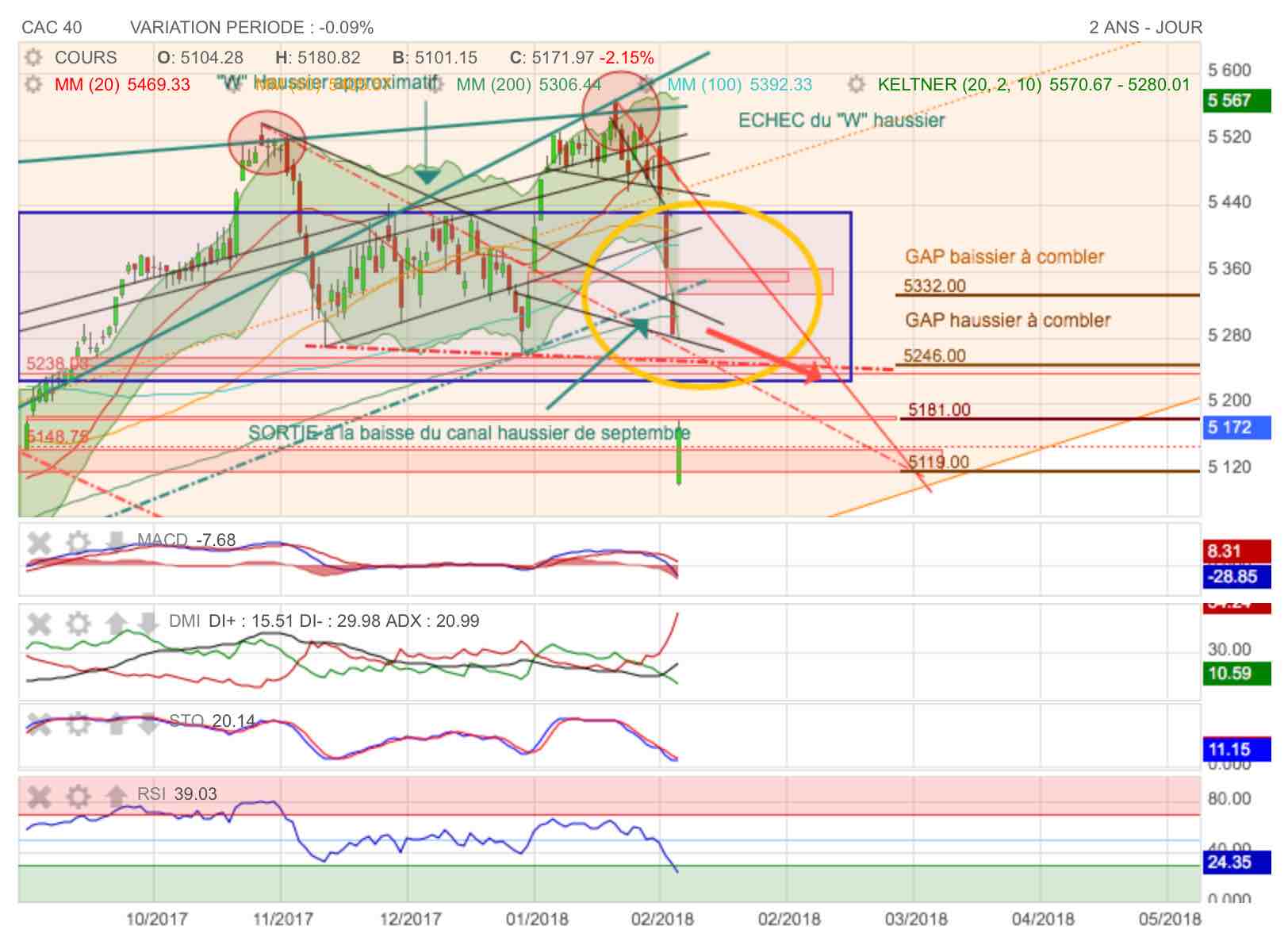Click the MM (100) 5392.33 legend label
Screen dimensions: 1288x949
pos(739,85)
